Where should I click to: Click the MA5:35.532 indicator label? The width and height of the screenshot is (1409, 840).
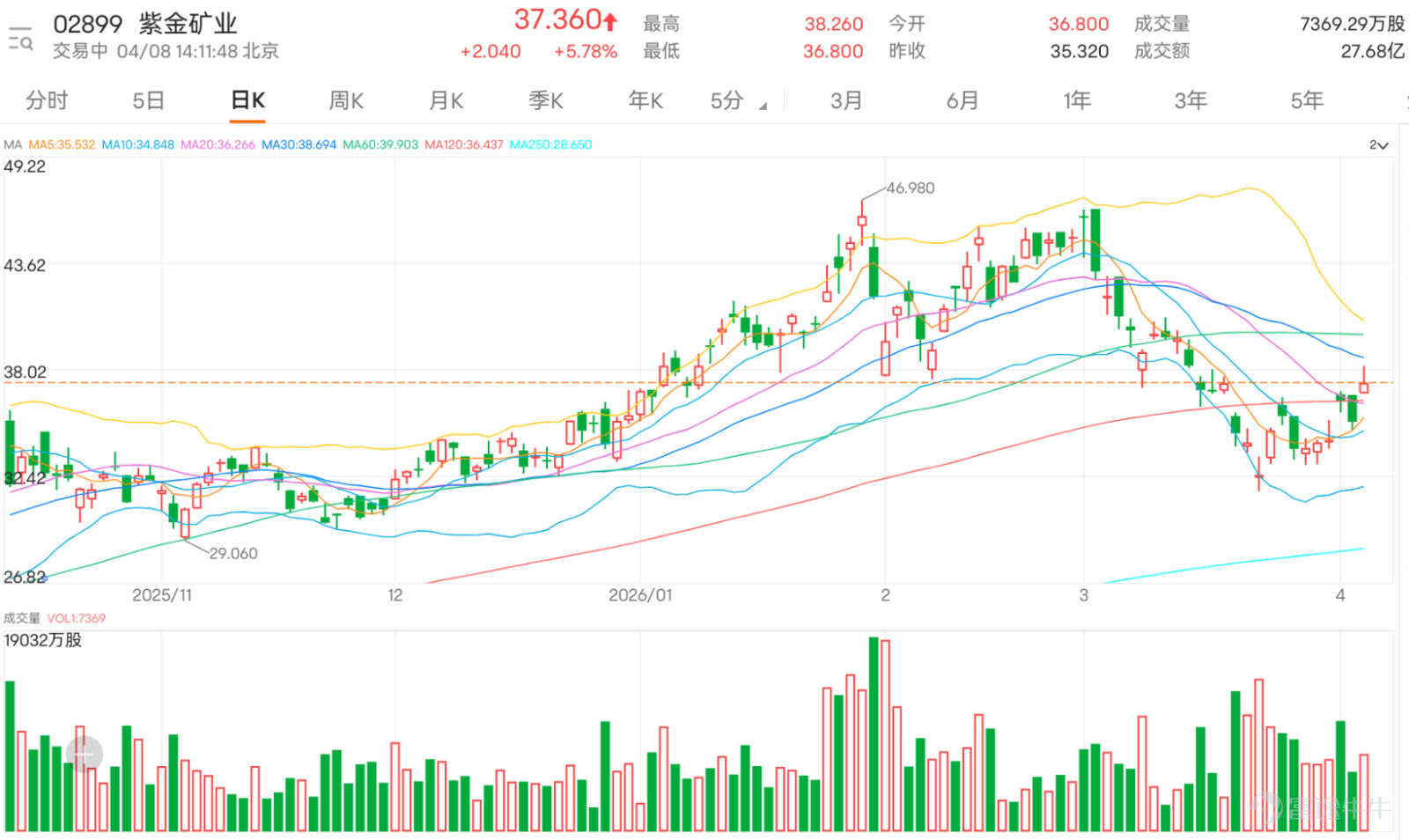pyautogui.click(x=62, y=144)
